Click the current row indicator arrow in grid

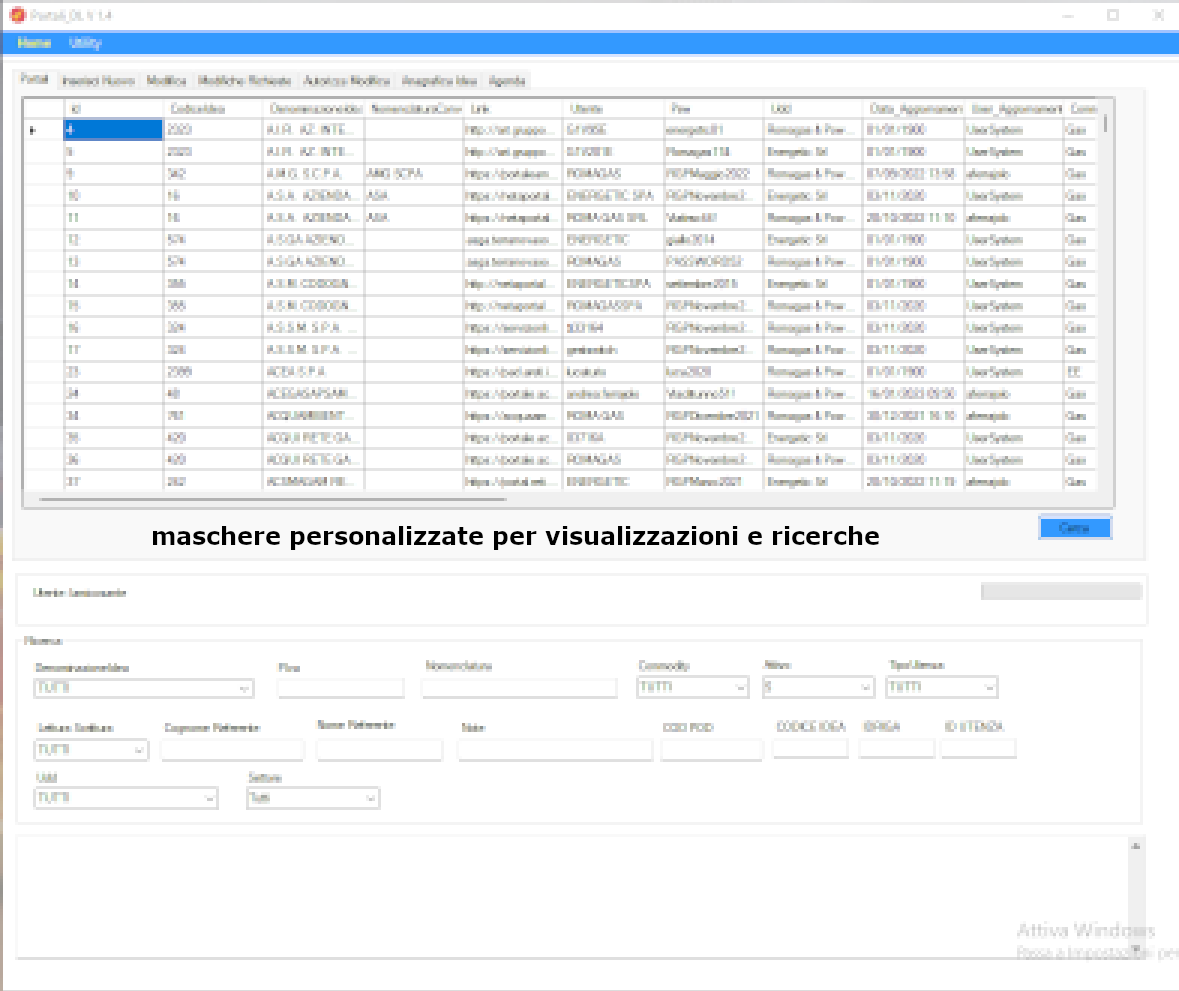[33, 130]
